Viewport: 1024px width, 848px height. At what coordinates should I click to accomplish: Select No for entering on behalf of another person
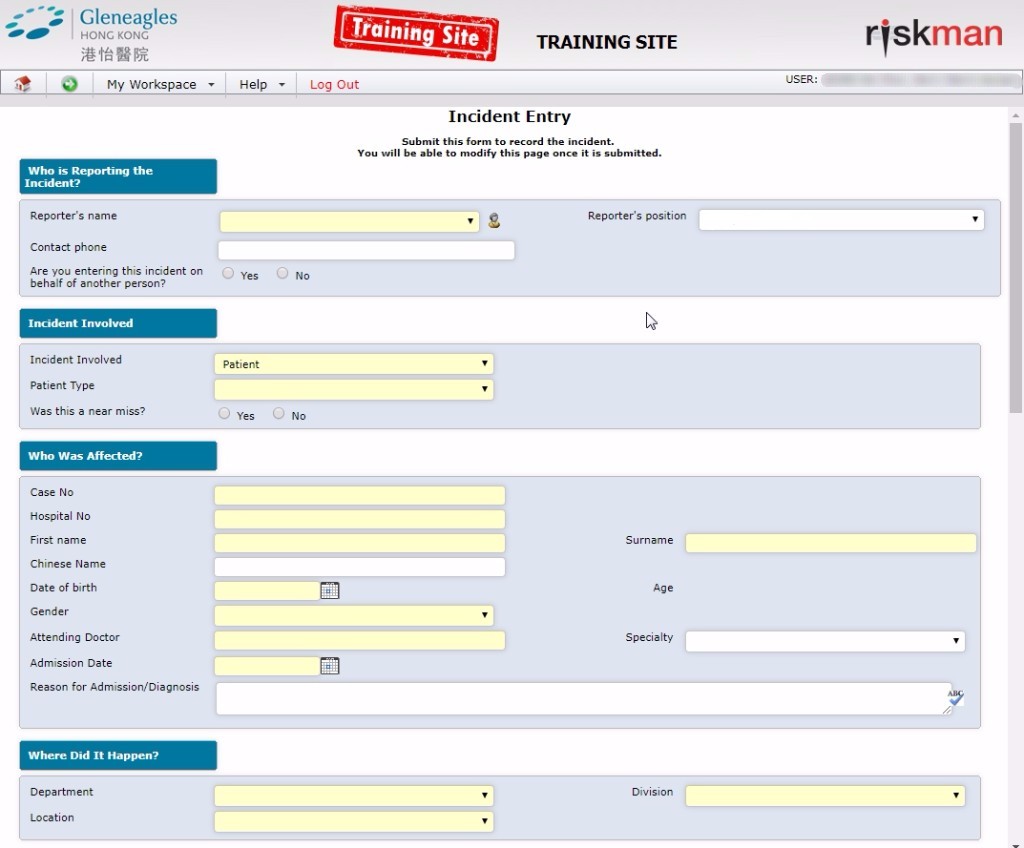pos(283,274)
